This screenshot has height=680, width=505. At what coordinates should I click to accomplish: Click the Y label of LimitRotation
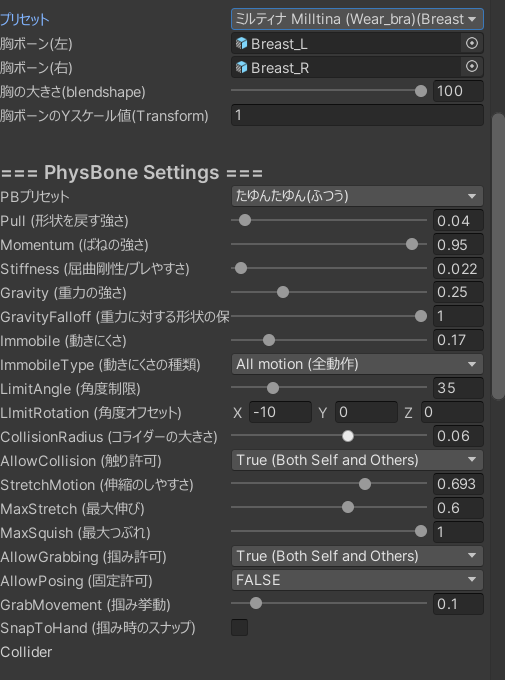pyautogui.click(x=323, y=412)
